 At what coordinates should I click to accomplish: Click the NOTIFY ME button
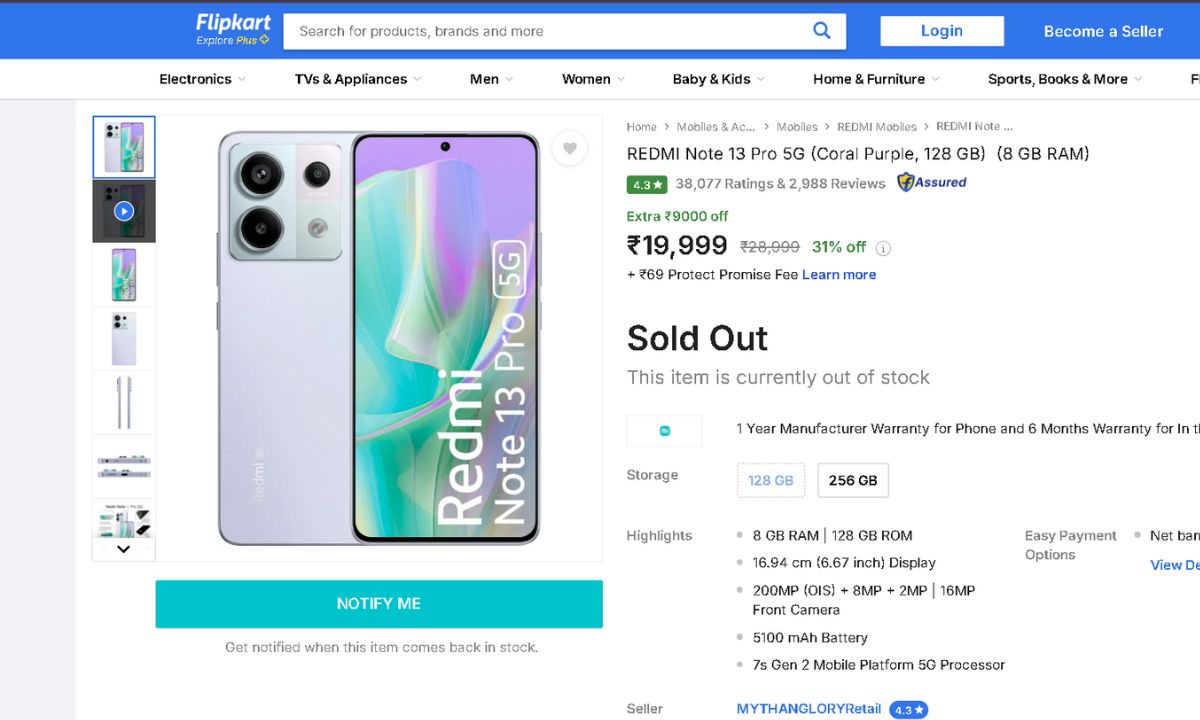[379, 604]
